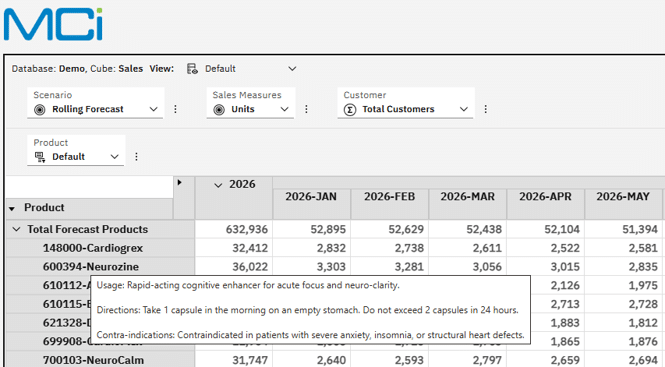Click the 1,876 cell

pyautogui.click(x=624, y=341)
